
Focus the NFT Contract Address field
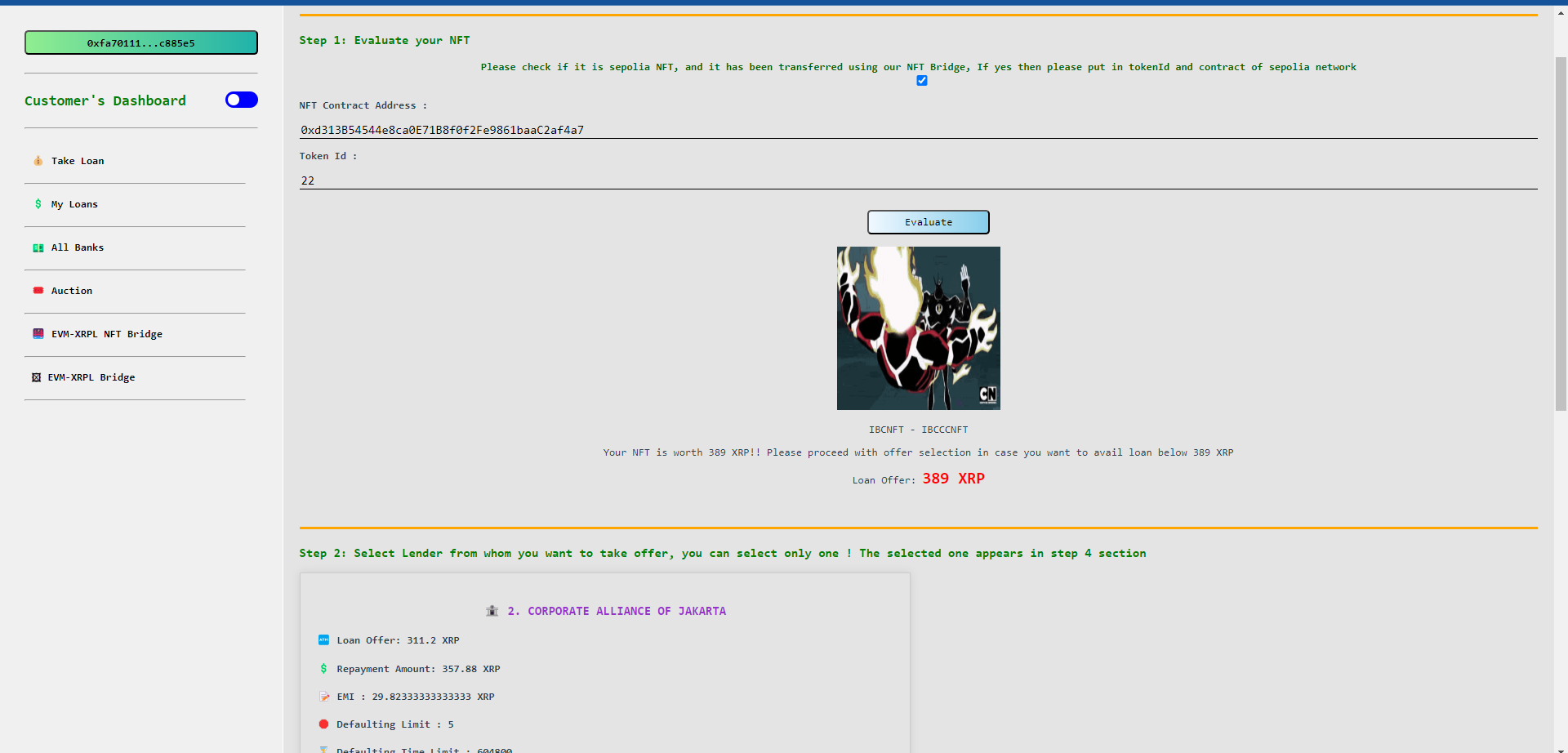click(919, 130)
